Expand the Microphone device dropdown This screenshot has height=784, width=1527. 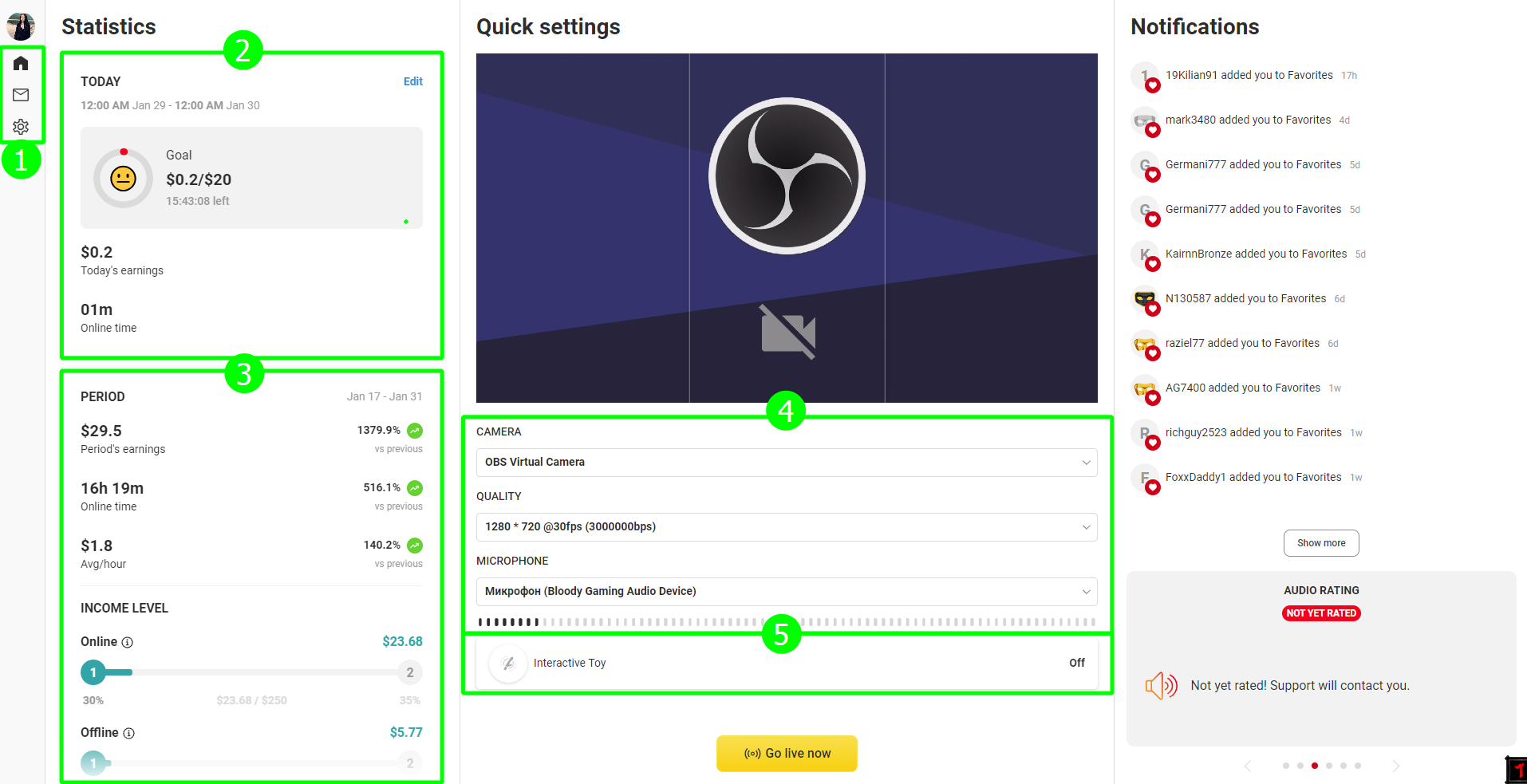[786, 592]
